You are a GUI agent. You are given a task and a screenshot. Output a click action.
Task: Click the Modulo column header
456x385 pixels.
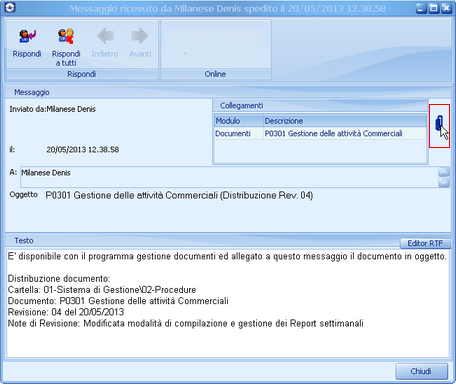tap(238, 121)
